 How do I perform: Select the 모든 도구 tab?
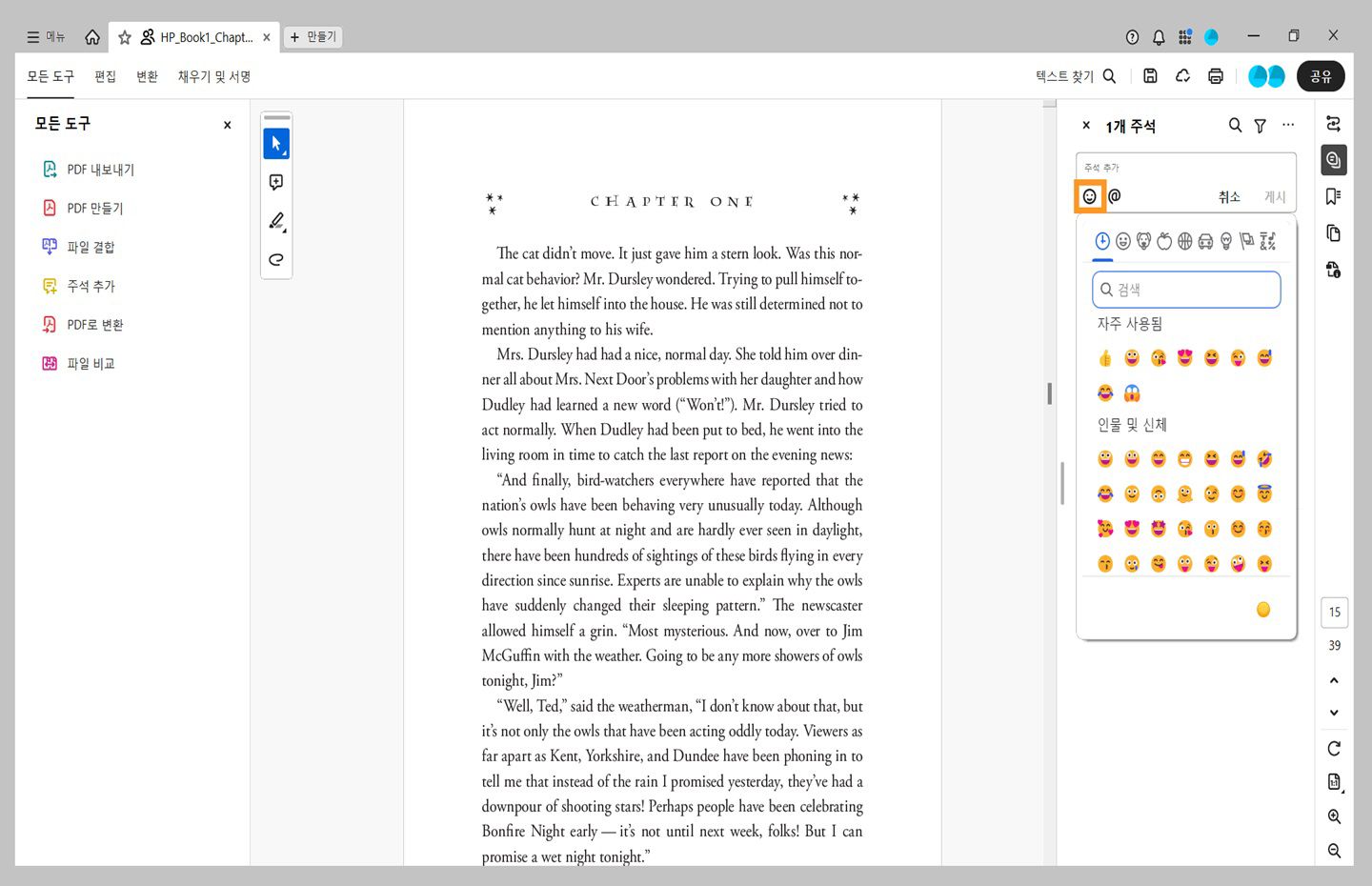[x=50, y=76]
